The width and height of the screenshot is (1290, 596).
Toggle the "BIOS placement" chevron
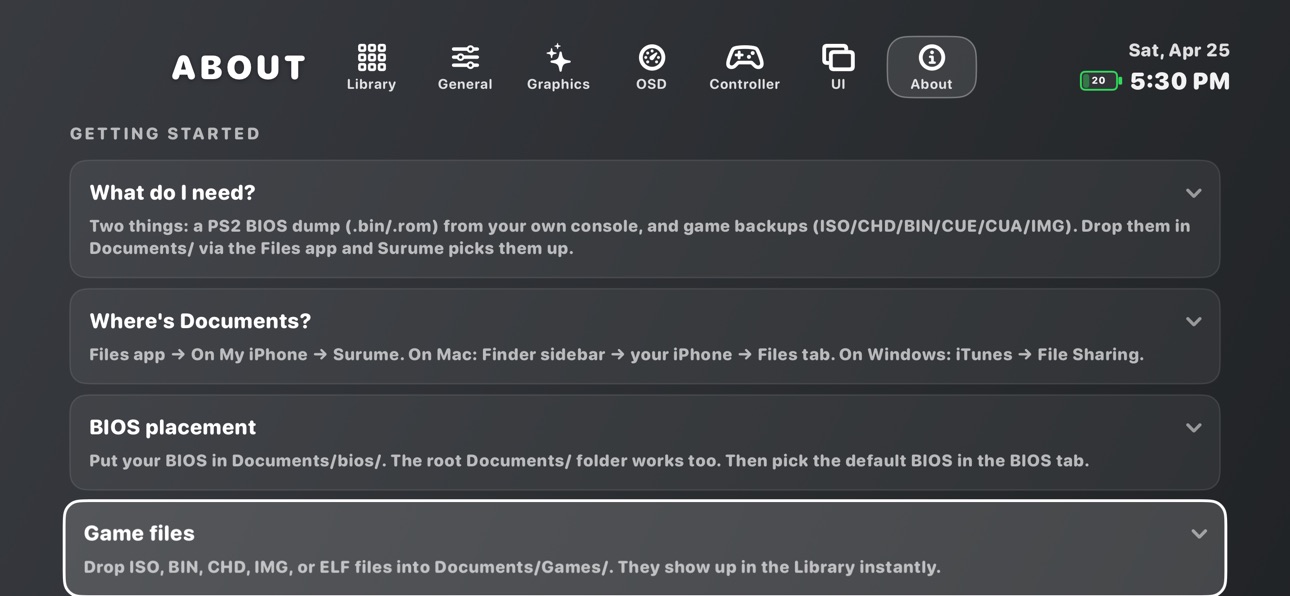(x=1193, y=428)
